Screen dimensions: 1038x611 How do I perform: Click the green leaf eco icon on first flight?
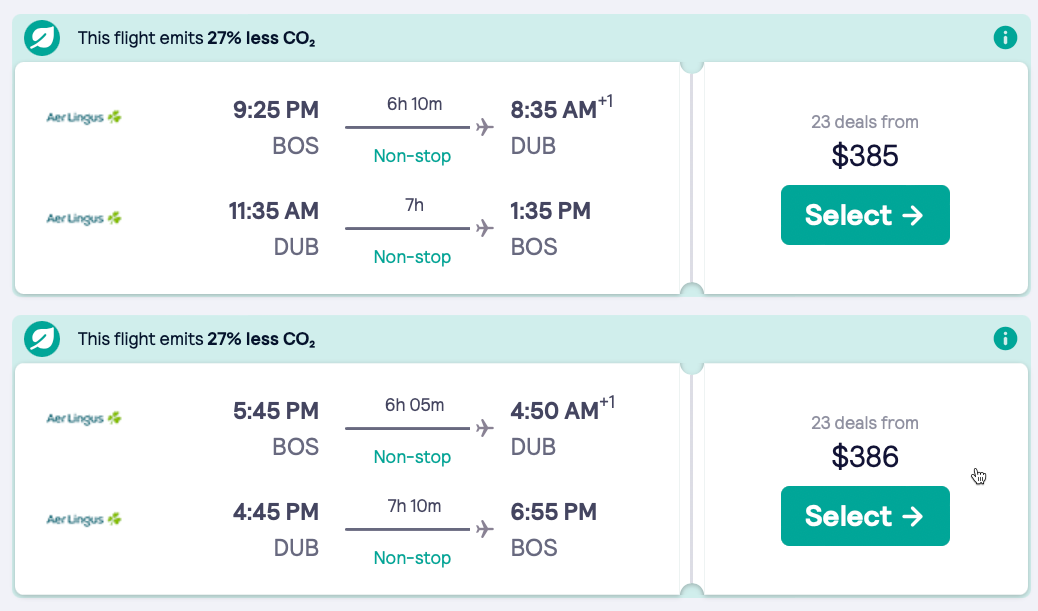point(41,37)
